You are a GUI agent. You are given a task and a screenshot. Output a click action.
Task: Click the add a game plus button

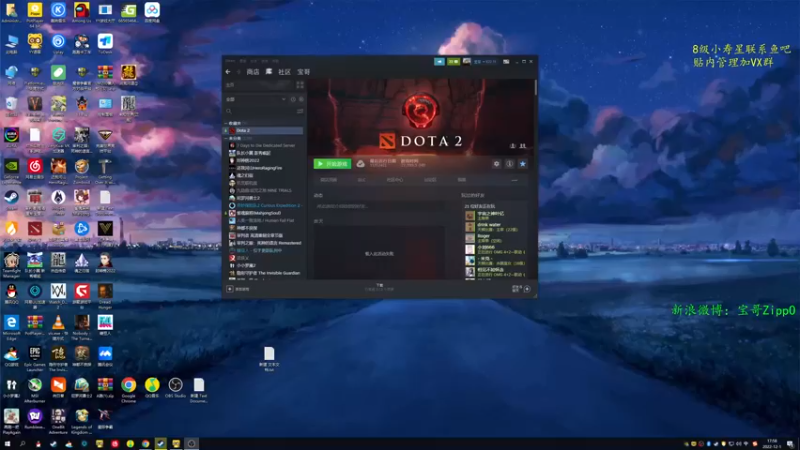(230, 289)
